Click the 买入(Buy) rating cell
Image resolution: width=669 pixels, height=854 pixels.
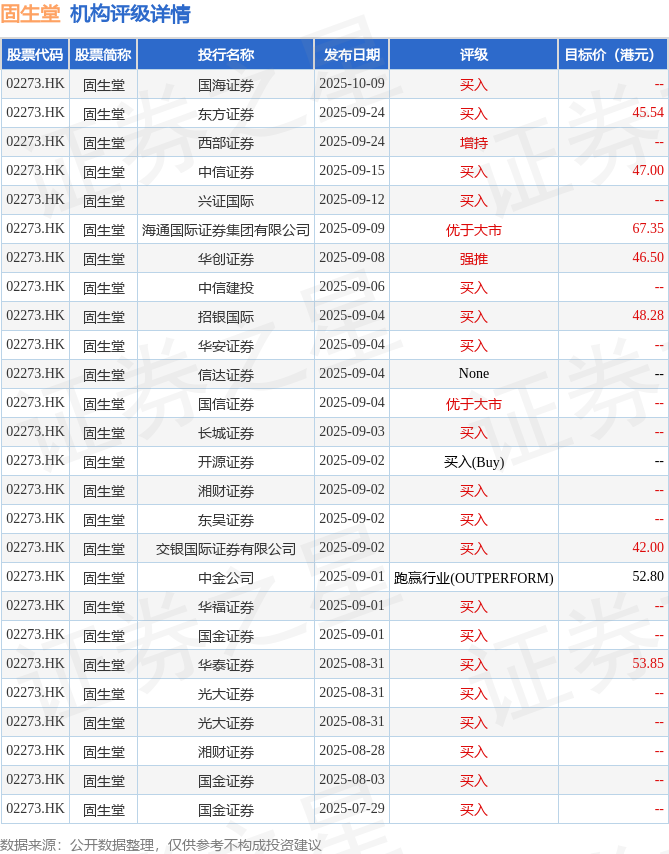(474, 462)
